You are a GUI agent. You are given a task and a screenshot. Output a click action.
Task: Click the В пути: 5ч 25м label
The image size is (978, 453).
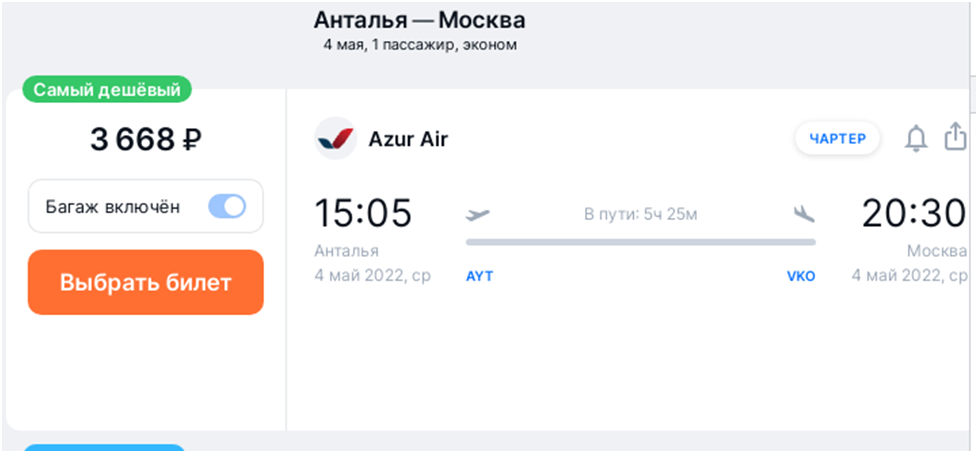[x=641, y=215]
